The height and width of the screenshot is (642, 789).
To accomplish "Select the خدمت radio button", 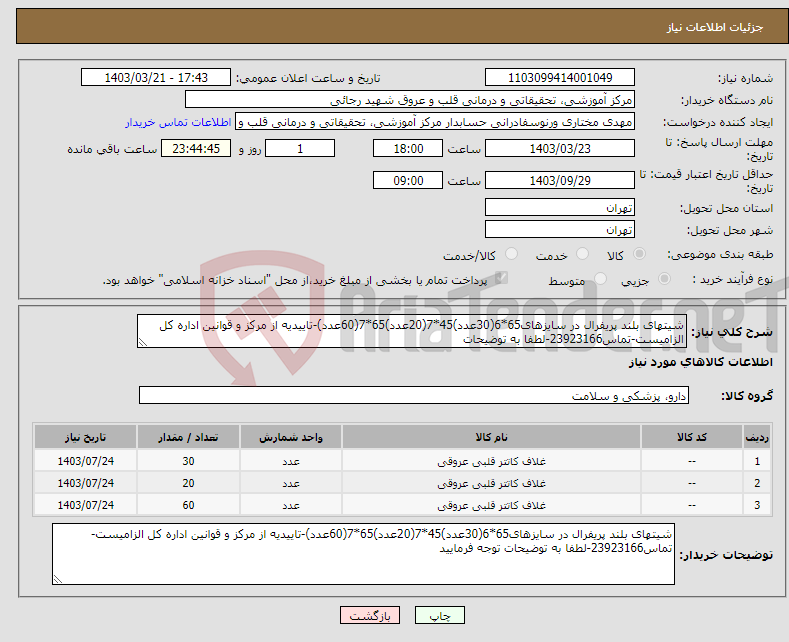I will (x=582, y=254).
